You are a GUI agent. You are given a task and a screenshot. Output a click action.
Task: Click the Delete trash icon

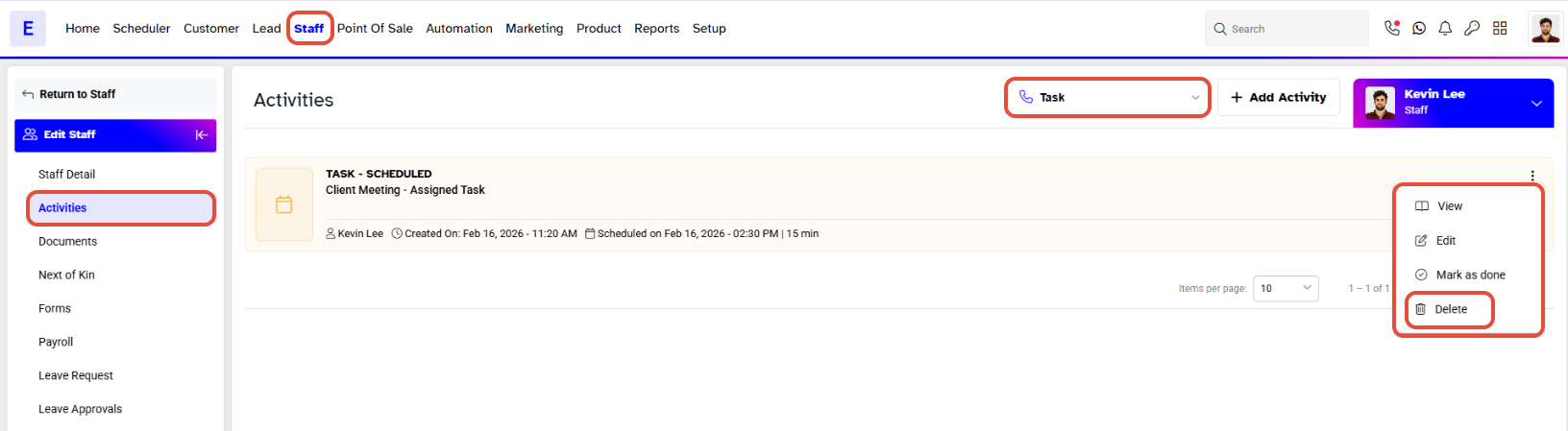1421,309
